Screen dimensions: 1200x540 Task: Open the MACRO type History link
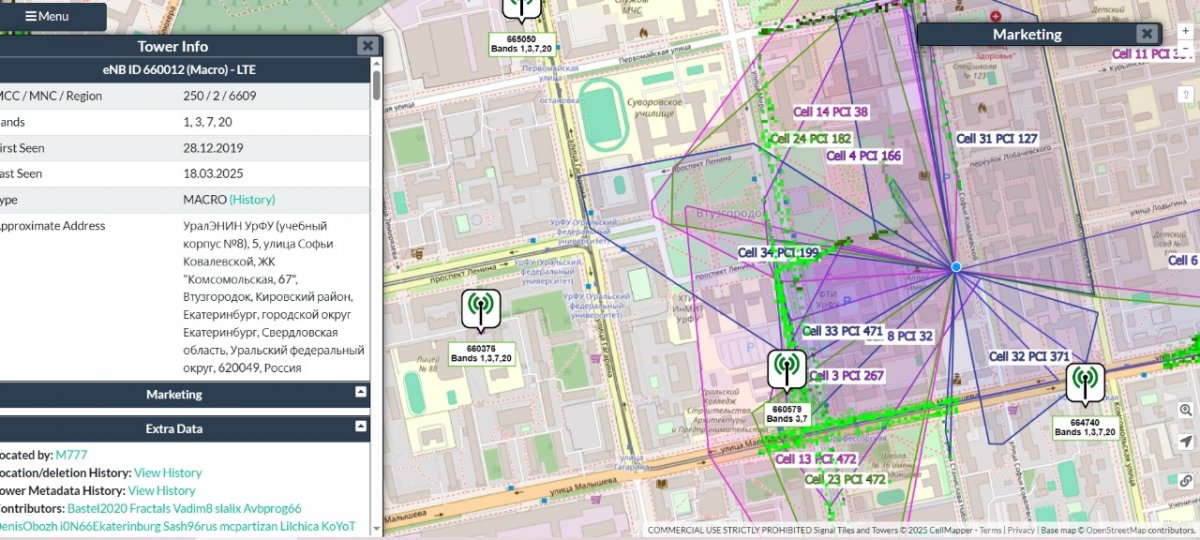click(x=252, y=200)
